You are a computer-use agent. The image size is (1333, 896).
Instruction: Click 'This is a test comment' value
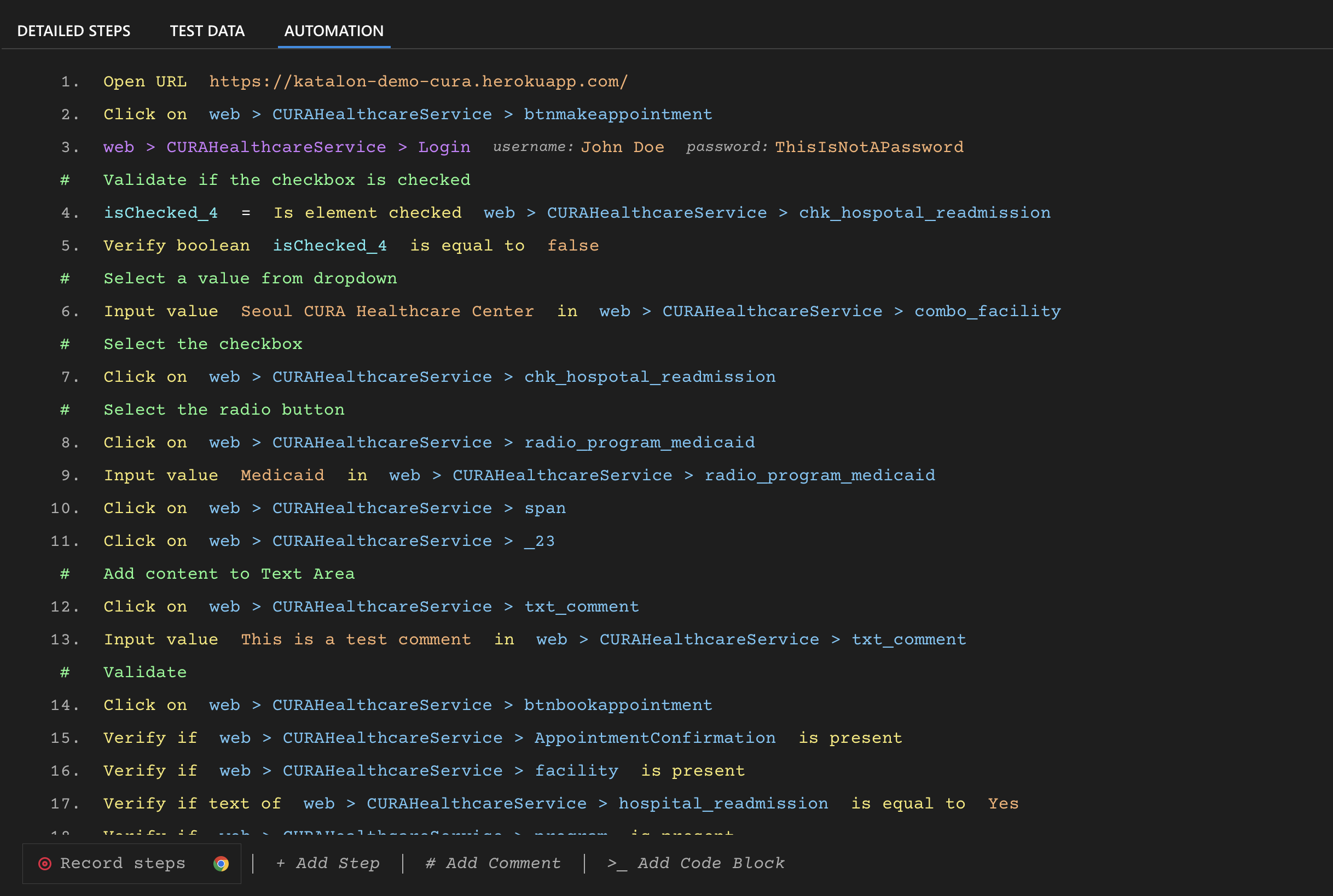[356, 639]
